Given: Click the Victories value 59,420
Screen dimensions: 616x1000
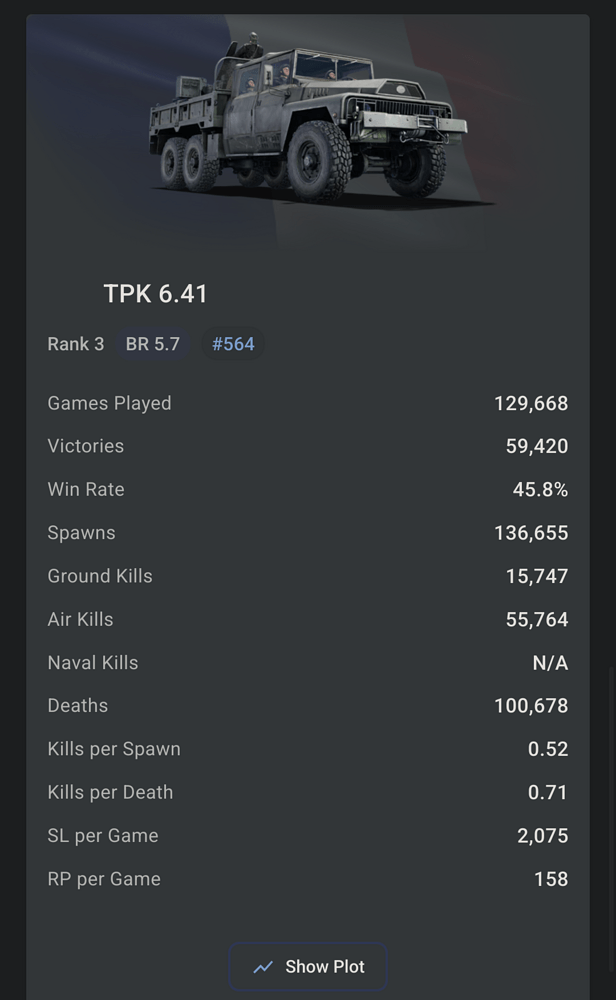Looking at the screenshot, I should pyautogui.click(x=536, y=446).
